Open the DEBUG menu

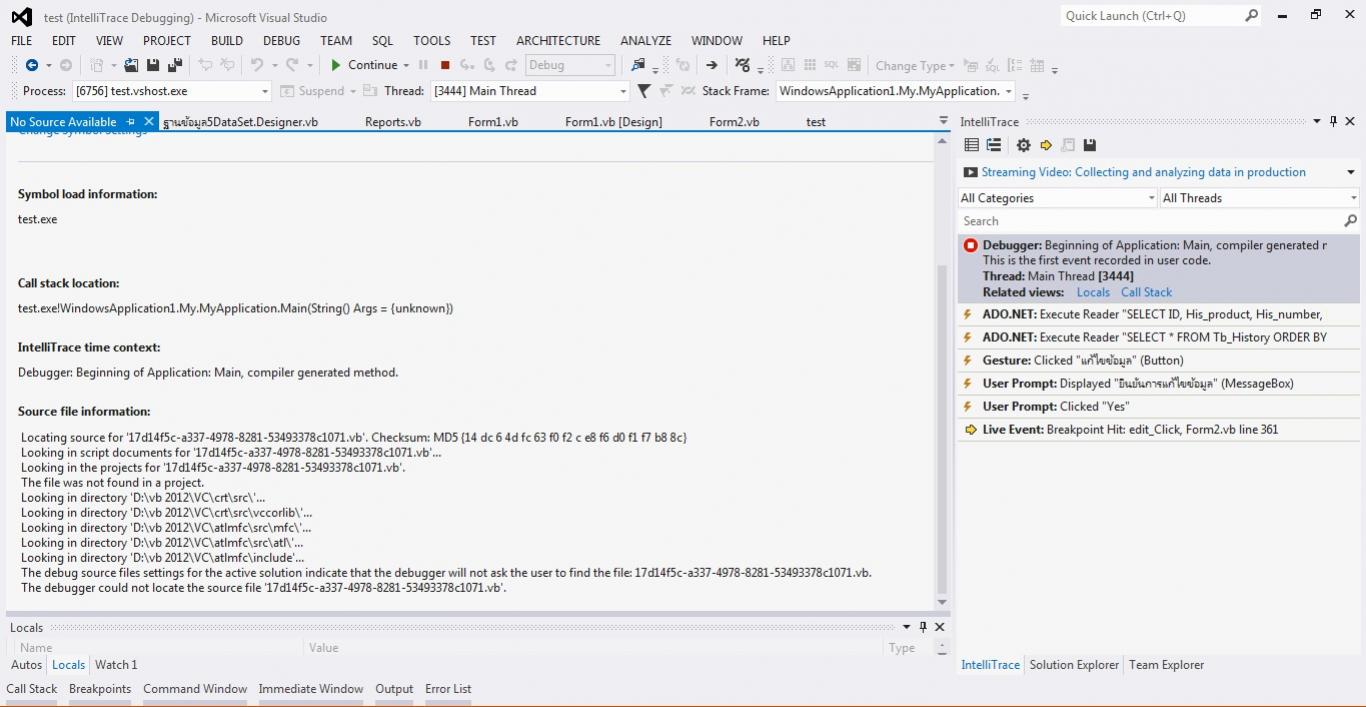(281, 41)
